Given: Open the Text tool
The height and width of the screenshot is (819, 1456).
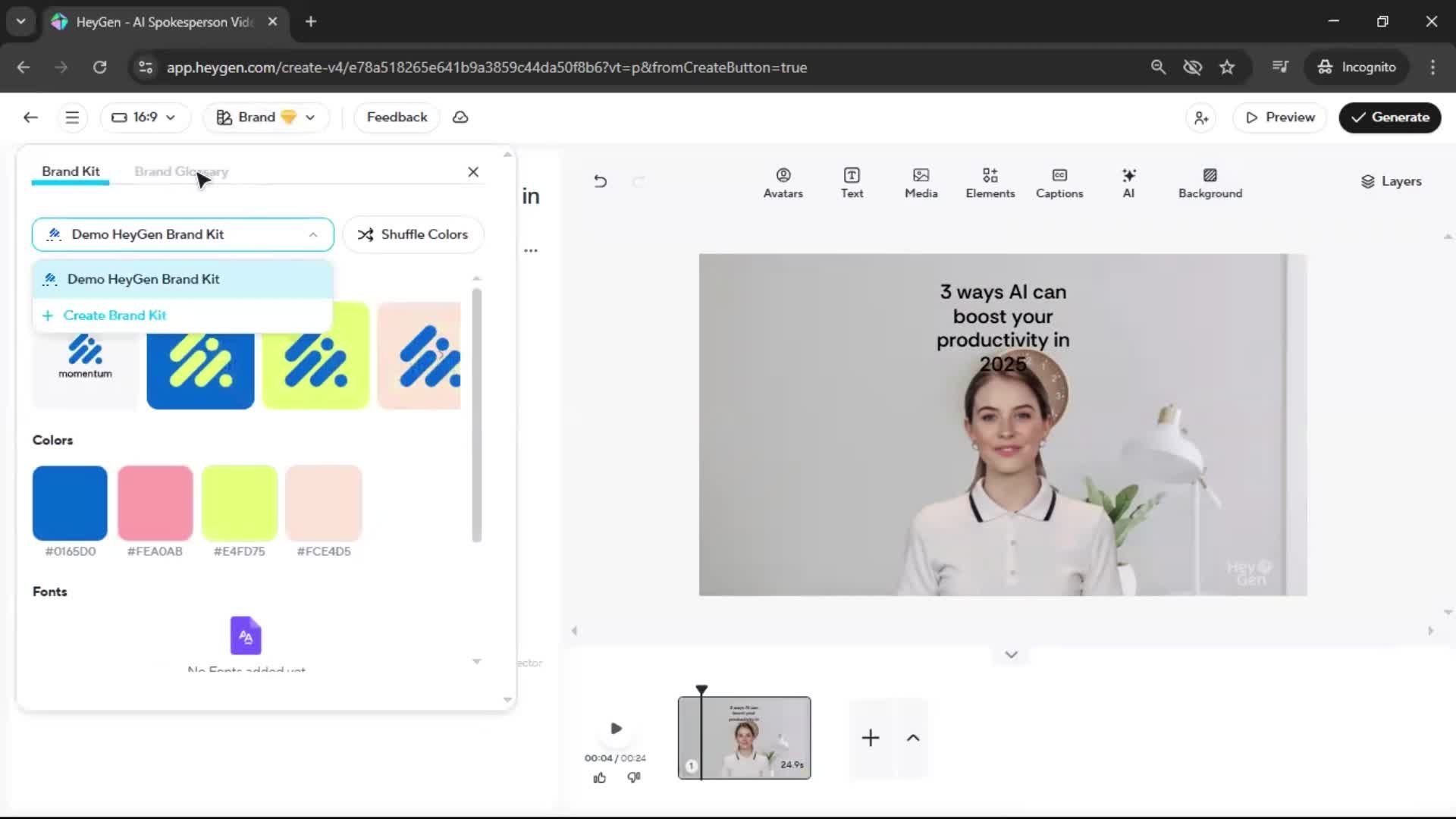Looking at the screenshot, I should pyautogui.click(x=852, y=183).
